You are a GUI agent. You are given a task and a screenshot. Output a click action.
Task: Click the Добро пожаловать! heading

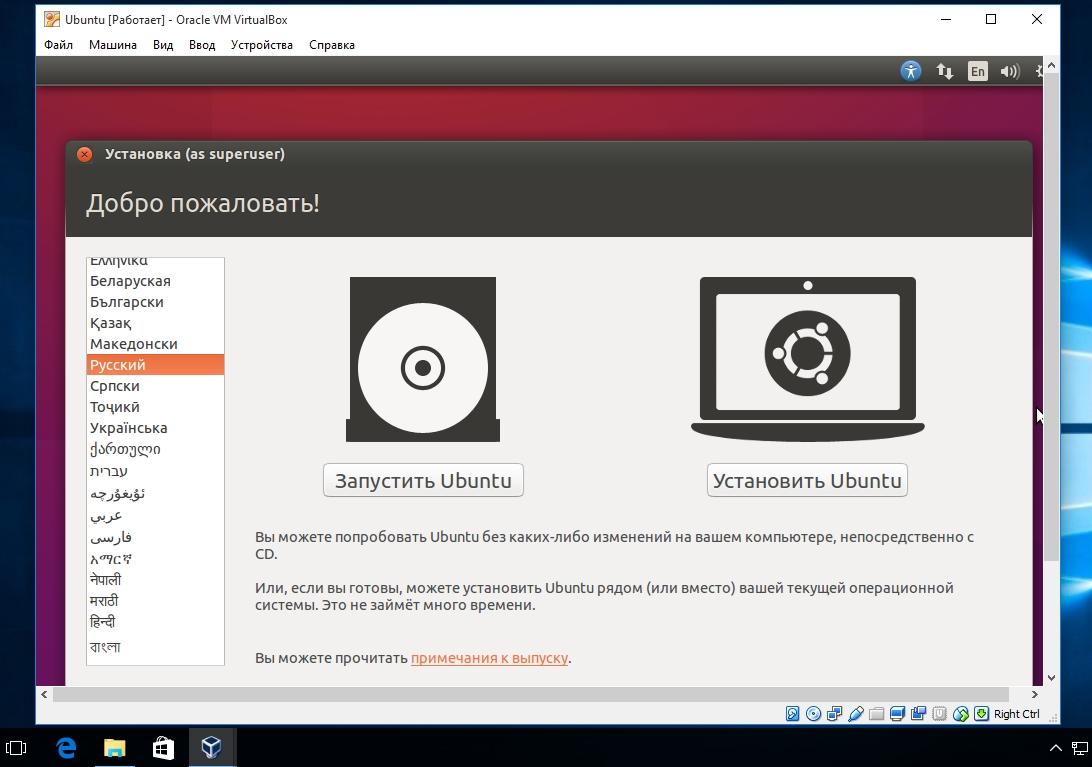(203, 203)
